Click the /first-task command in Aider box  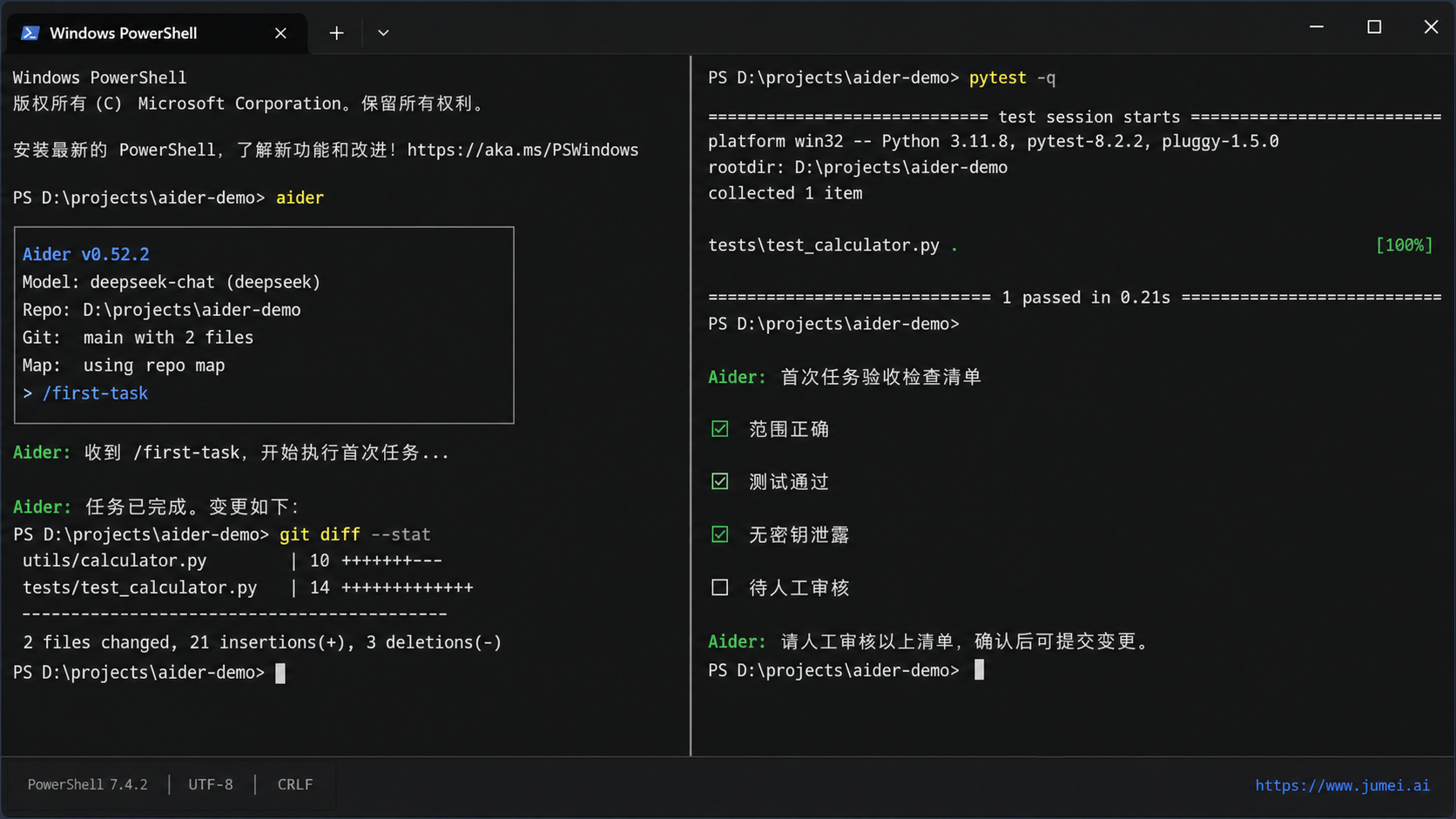[95, 393]
